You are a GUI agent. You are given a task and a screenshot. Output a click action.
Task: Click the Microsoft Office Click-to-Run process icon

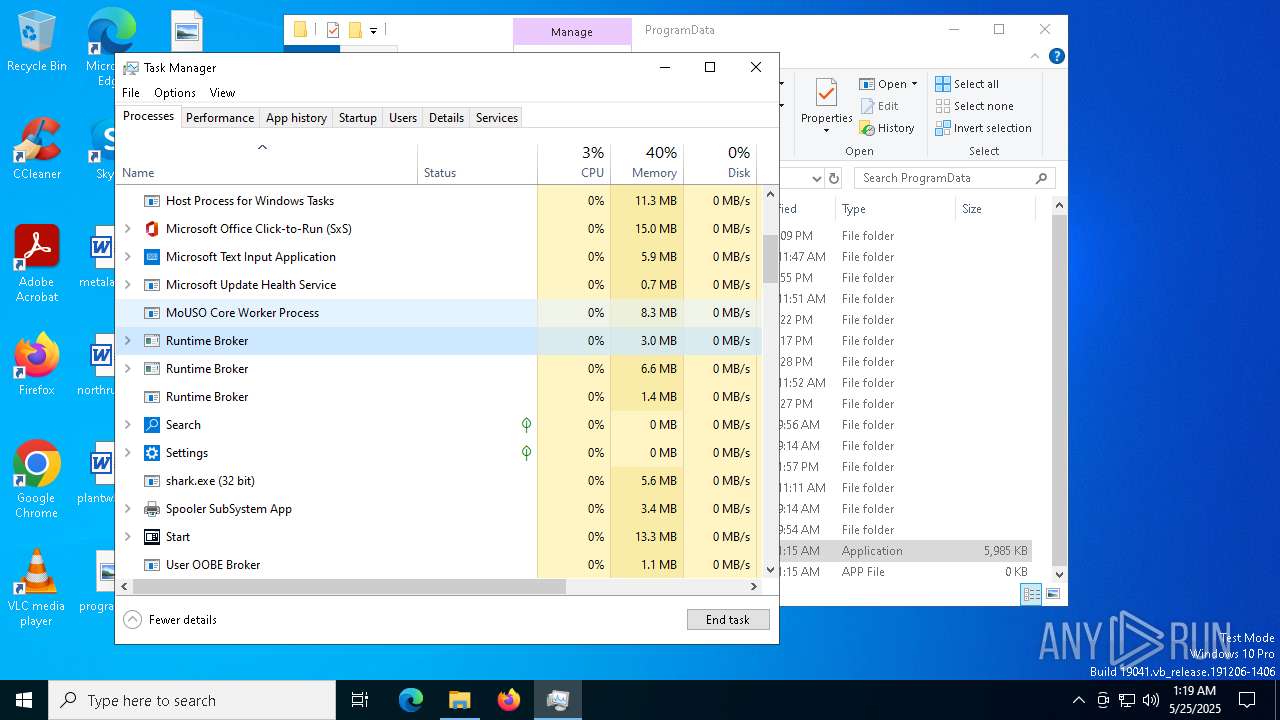tap(152, 229)
